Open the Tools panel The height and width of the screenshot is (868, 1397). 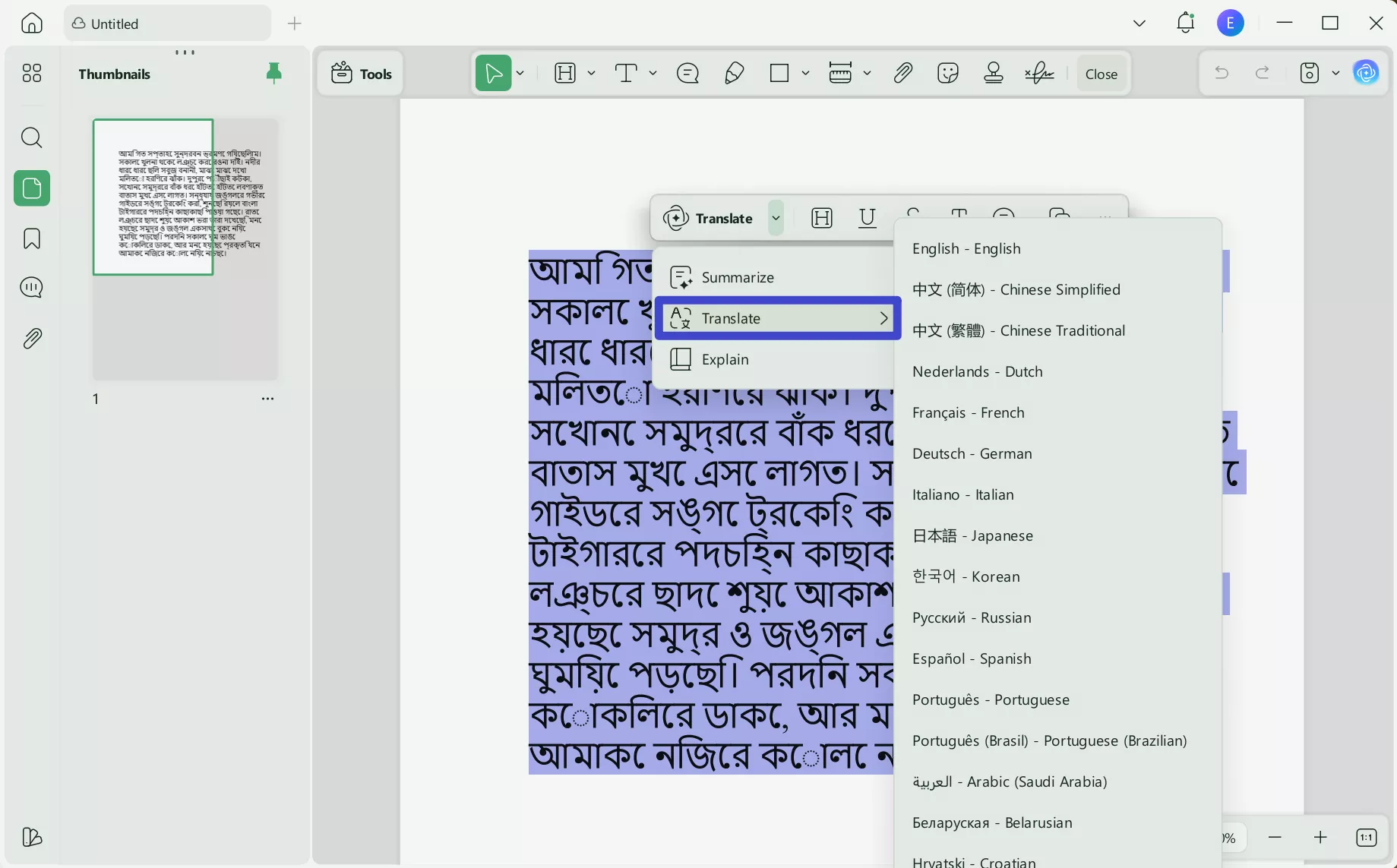[361, 73]
